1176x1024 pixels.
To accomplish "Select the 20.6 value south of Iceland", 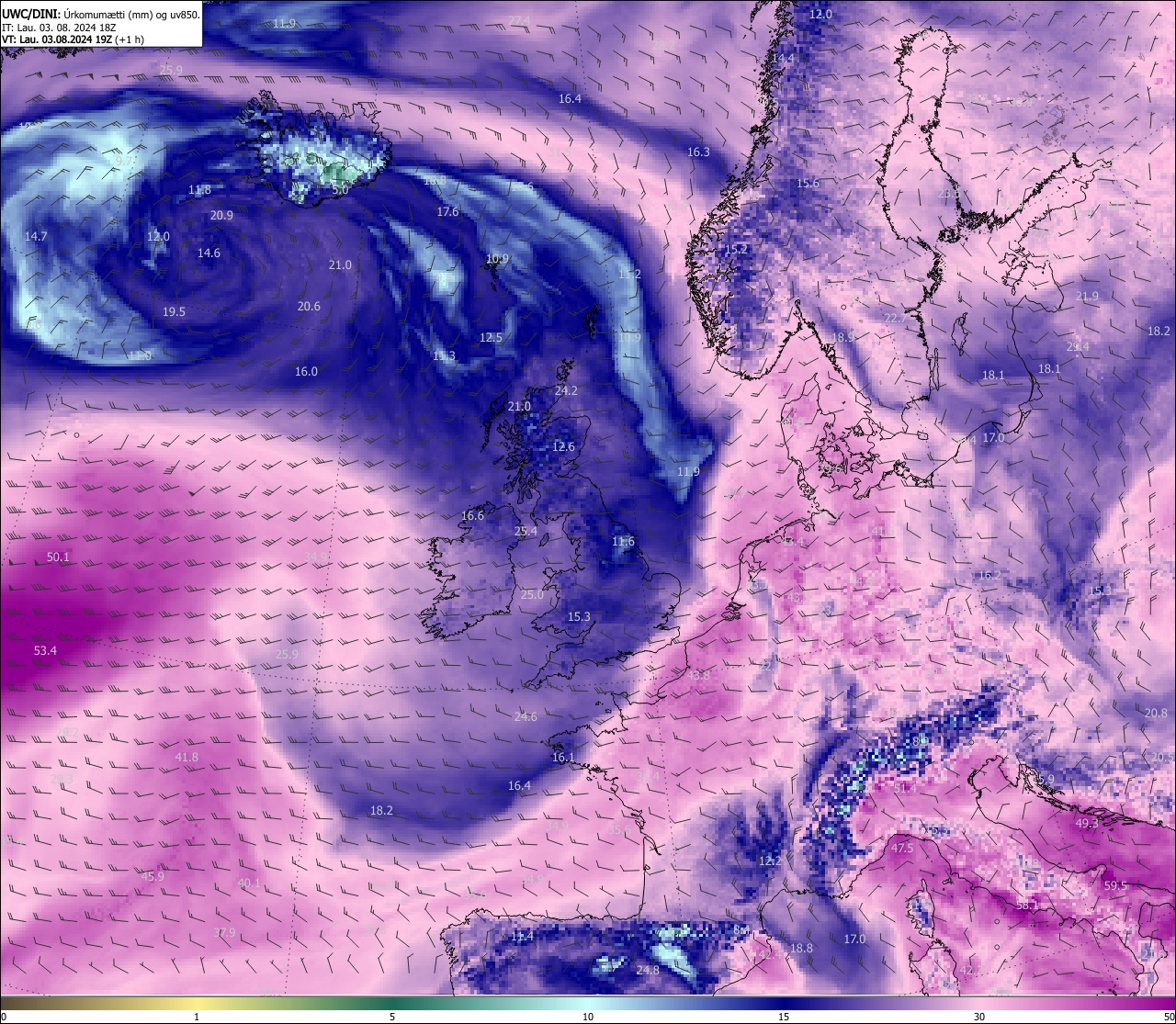I will [309, 306].
